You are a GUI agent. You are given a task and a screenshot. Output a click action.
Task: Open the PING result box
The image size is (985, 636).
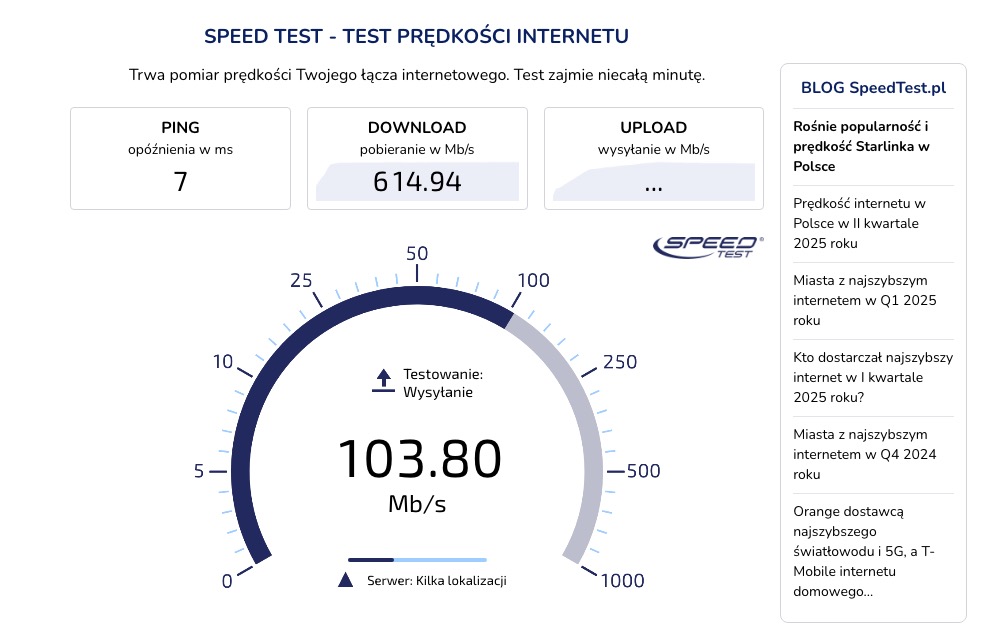pyautogui.click(x=180, y=158)
